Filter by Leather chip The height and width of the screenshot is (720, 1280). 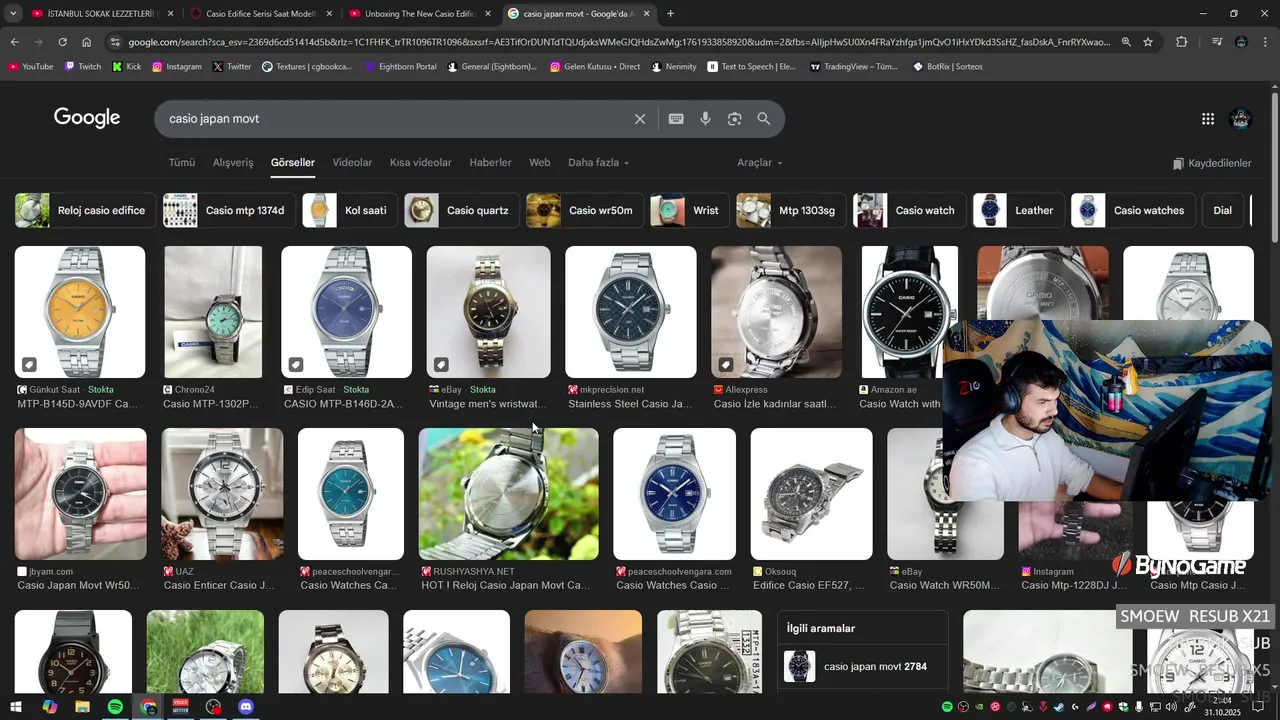(x=1018, y=211)
